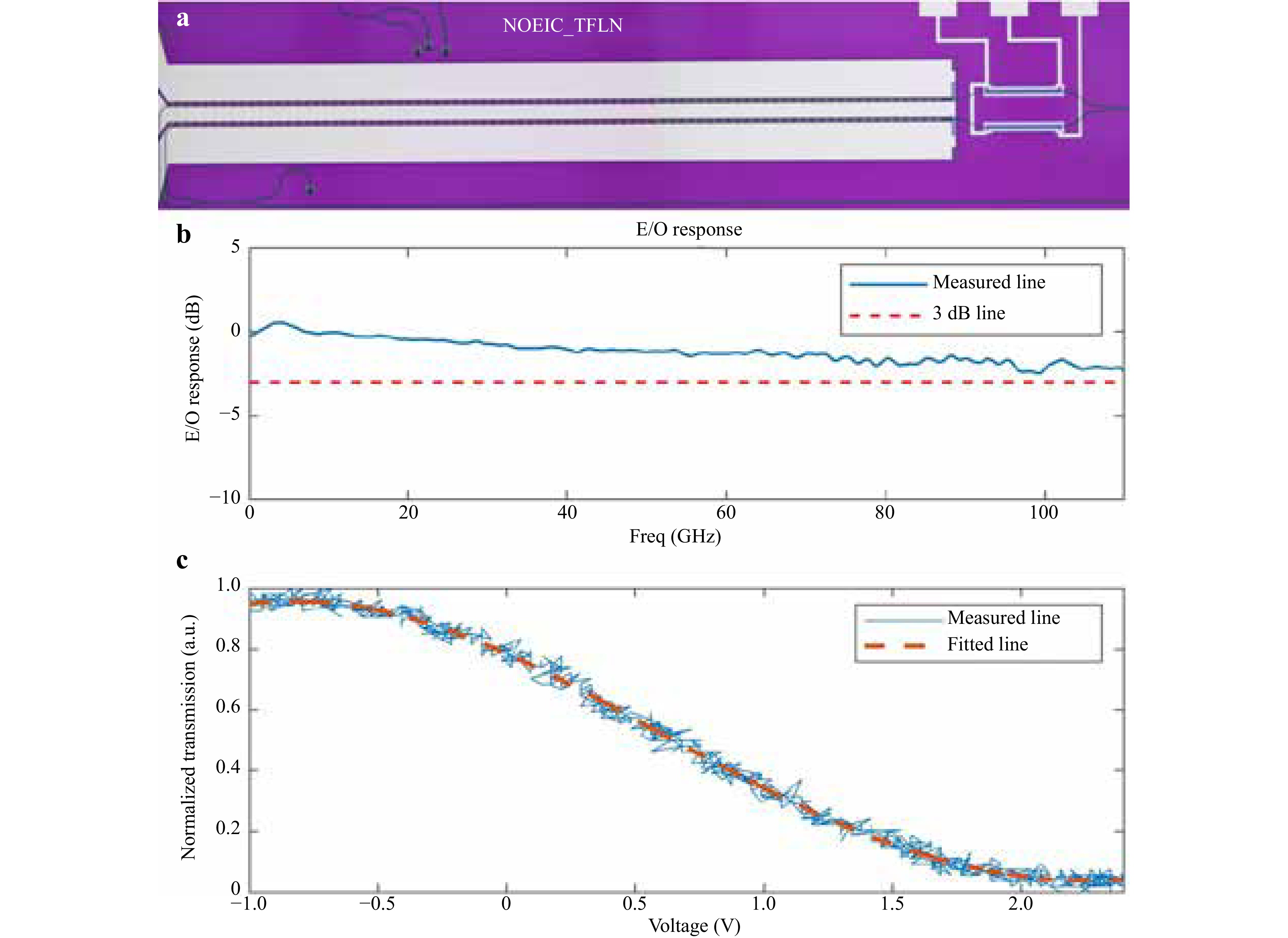Click the NOEIC_TFLN chip label
This screenshot has height=938, width=1288.
pyautogui.click(x=562, y=26)
